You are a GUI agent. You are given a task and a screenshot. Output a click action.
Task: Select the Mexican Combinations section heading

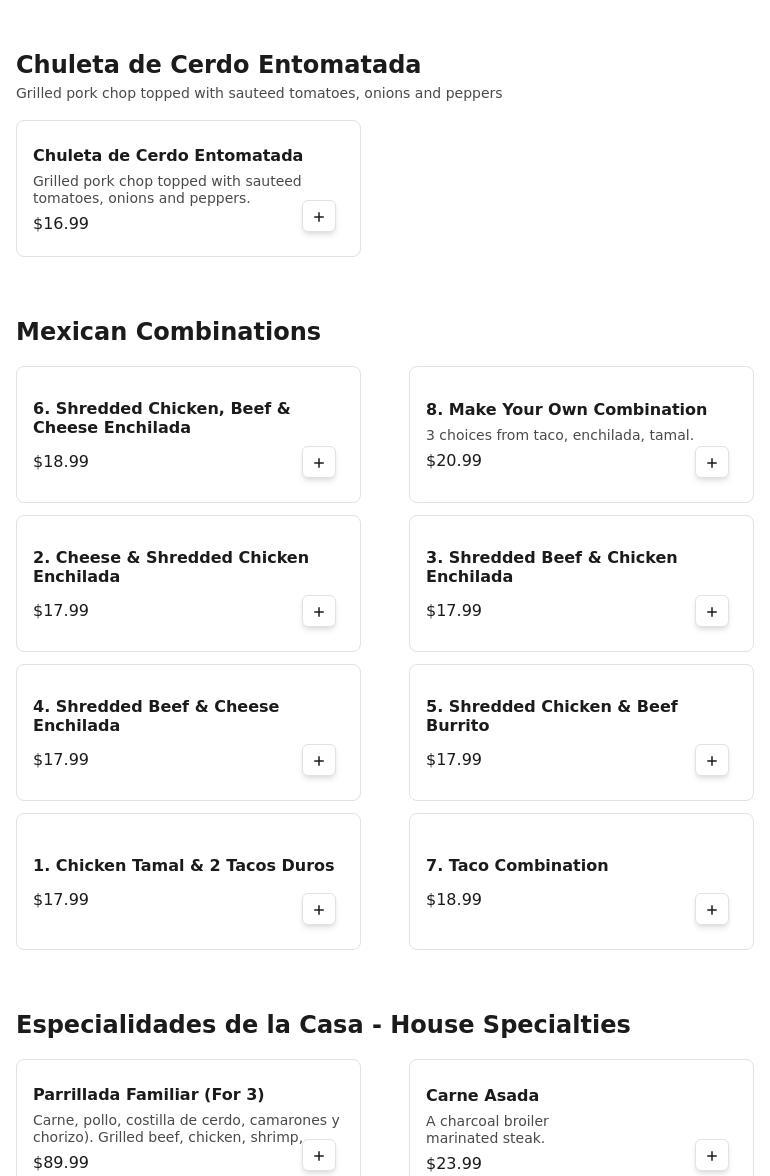coord(168,332)
